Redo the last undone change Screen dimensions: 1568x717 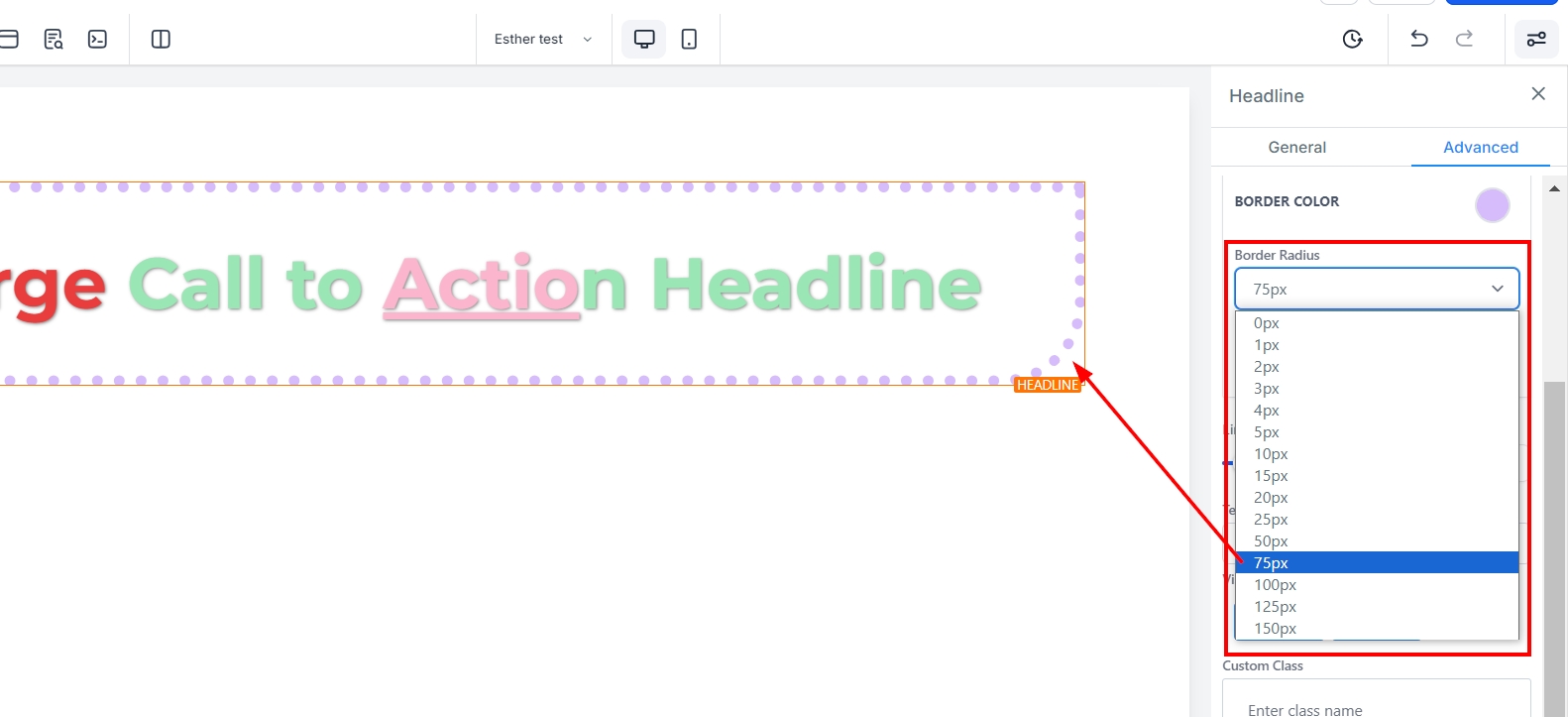(x=1464, y=39)
